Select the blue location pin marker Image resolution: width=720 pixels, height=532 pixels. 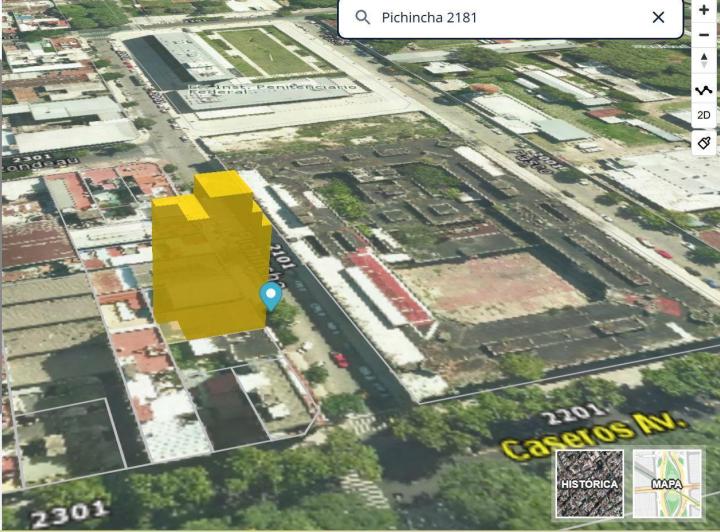click(x=271, y=297)
